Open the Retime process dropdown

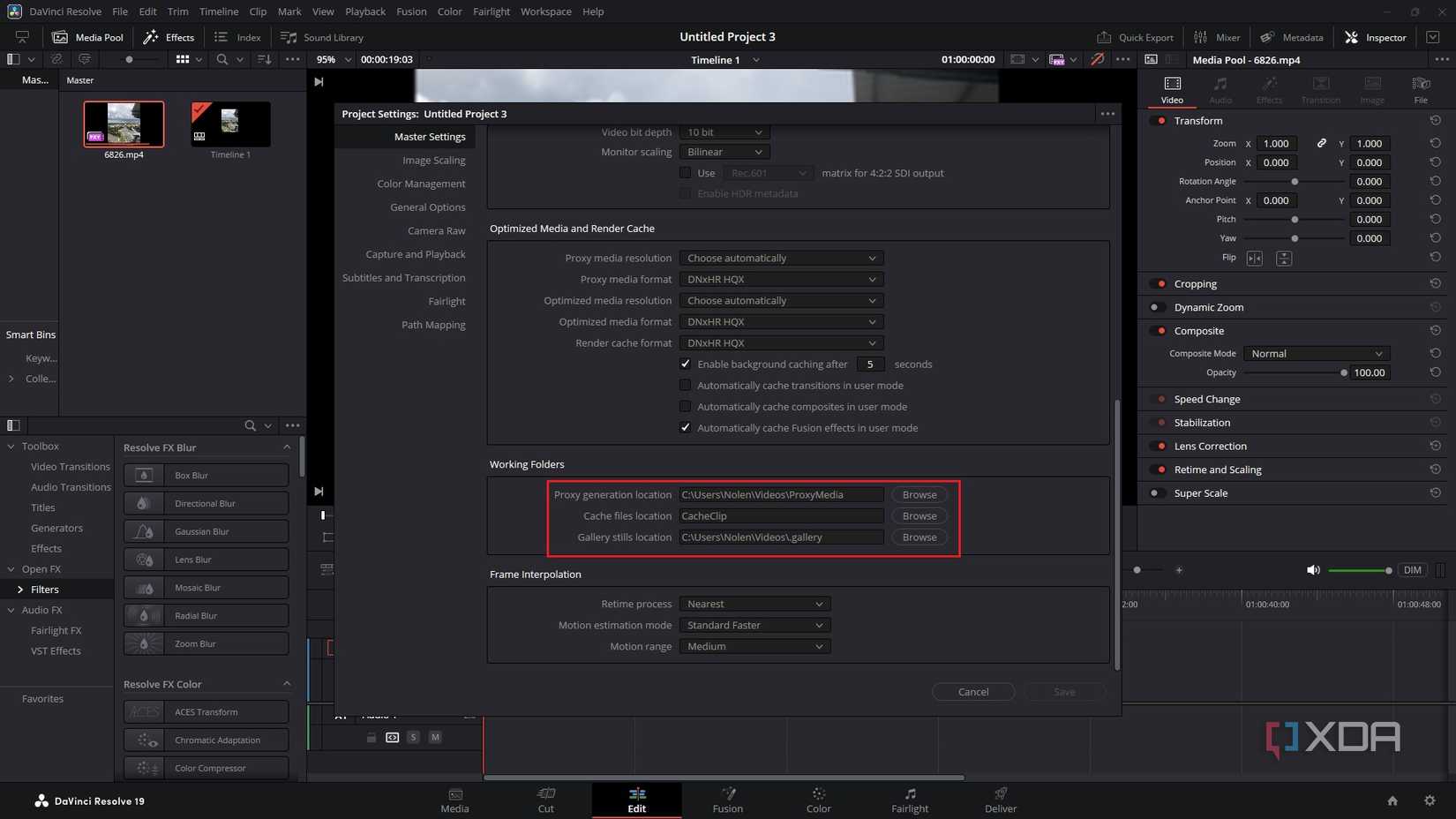pyautogui.click(x=754, y=605)
